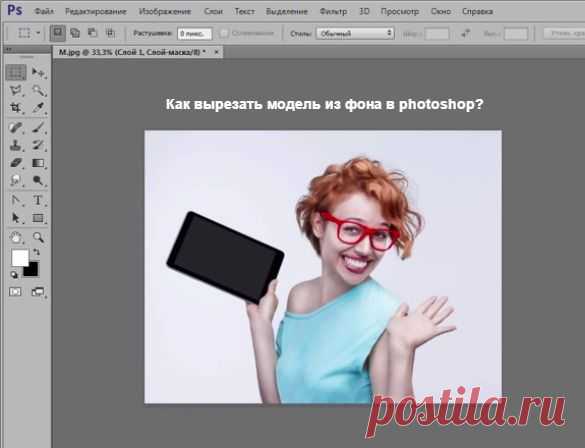The height and width of the screenshot is (448, 585).
Task: Collapse the toolbox using the double-arrow
Action: pos(9,50)
